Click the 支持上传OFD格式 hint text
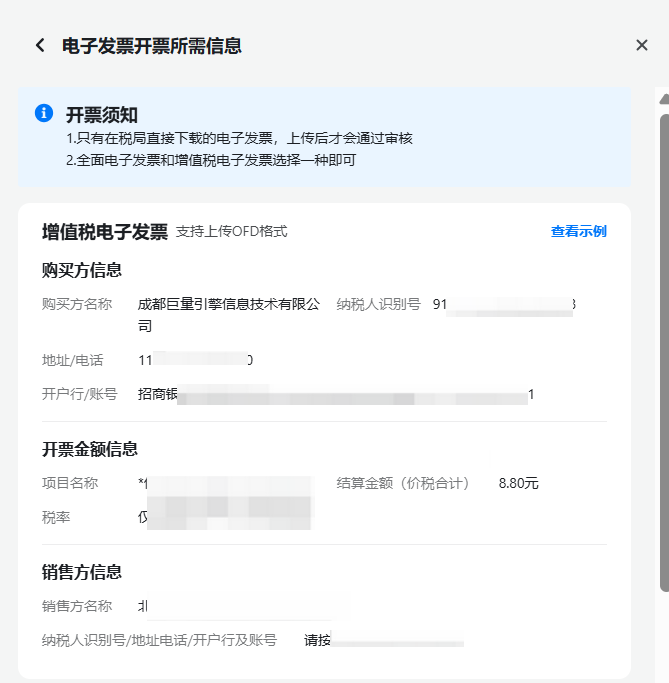Screen dimensions: 669x683 (x=231, y=232)
